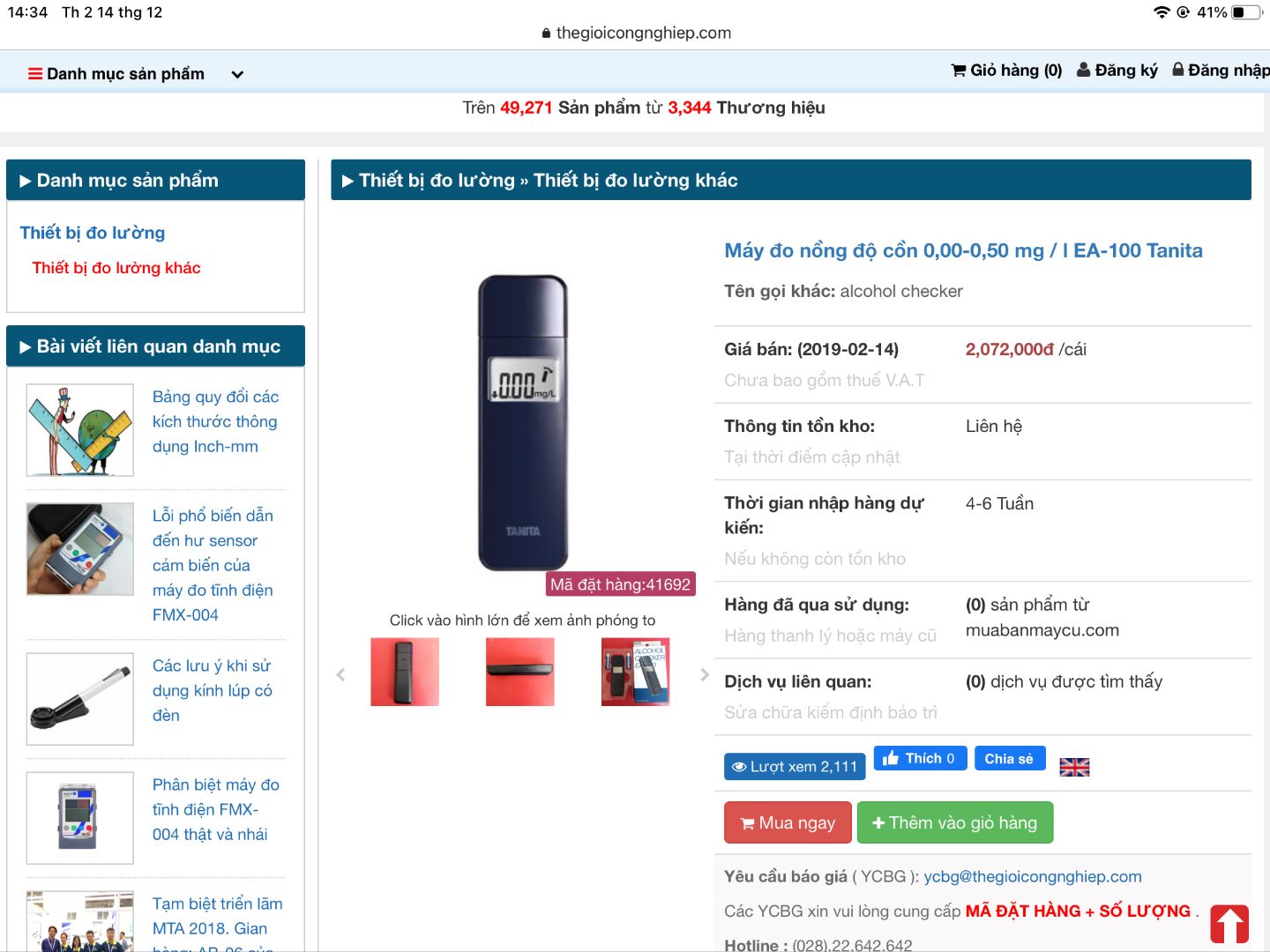The height and width of the screenshot is (952, 1270).
Task: Select Thiết bị đo lường khác subcategory
Action: click(116, 268)
